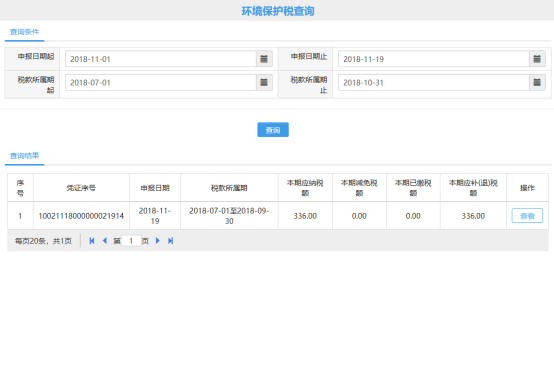Focus the 申报日期止 field showing 2018-11-19
This screenshot has height=367, width=554.
click(434, 59)
